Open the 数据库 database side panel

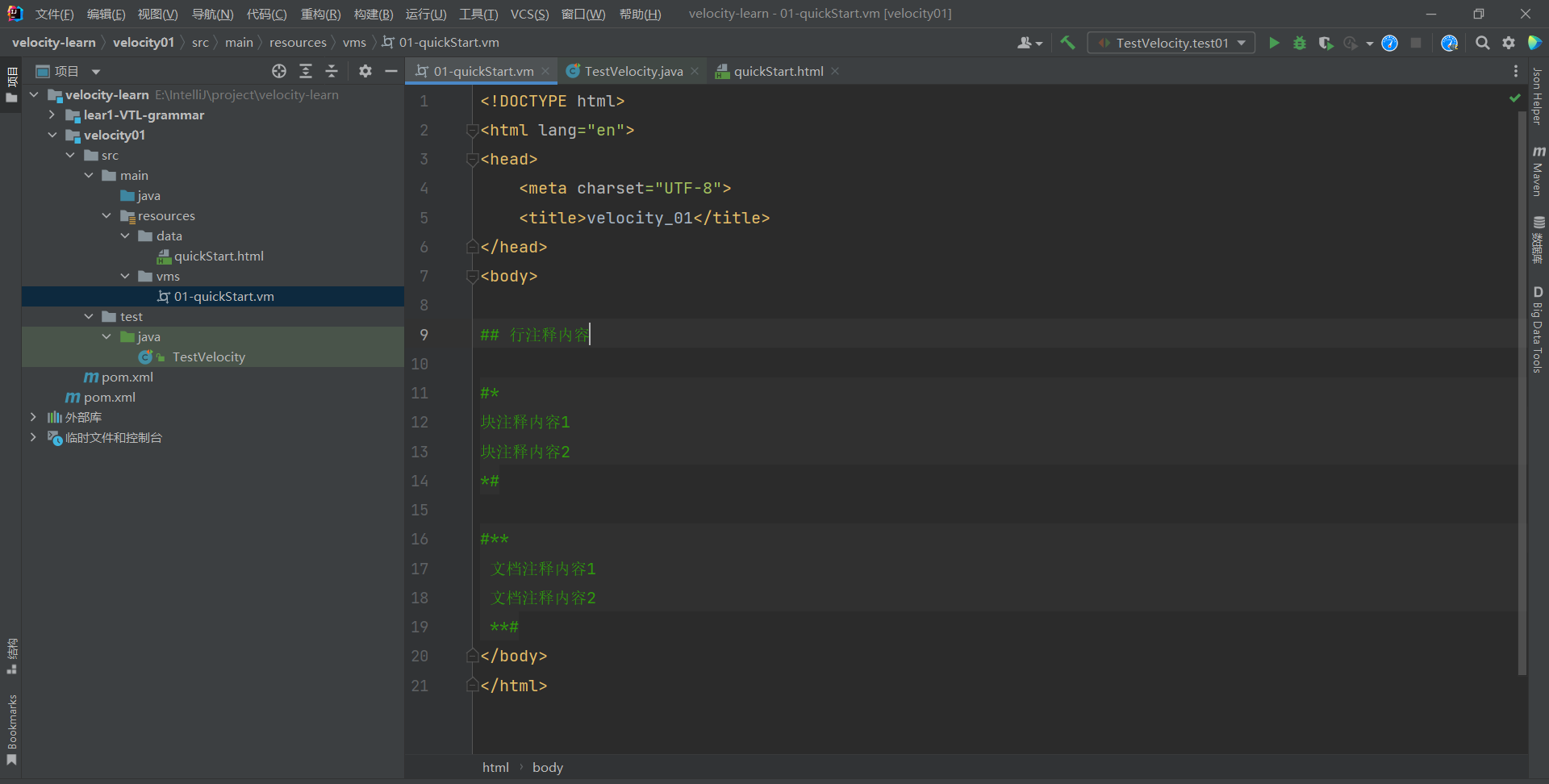pyautogui.click(x=1538, y=240)
